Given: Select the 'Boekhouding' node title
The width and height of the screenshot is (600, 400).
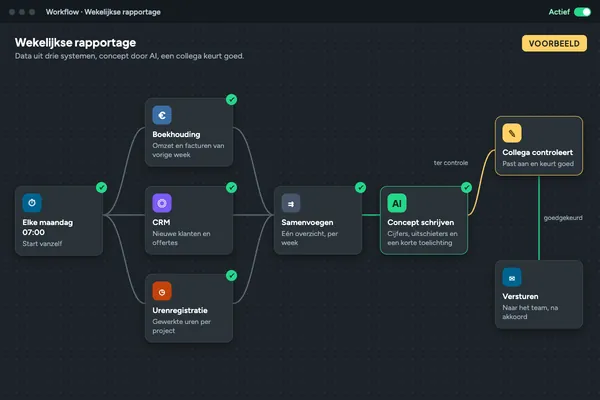Looking at the screenshot, I should [x=176, y=134].
